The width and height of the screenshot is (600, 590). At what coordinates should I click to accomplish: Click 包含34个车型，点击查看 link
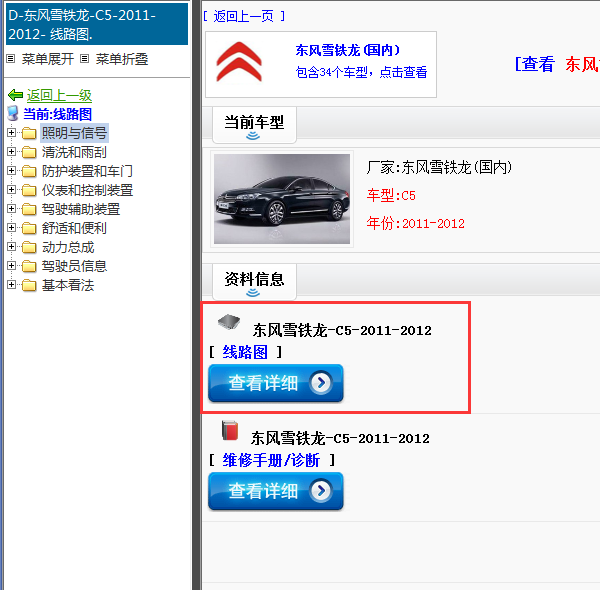[x=361, y=72]
